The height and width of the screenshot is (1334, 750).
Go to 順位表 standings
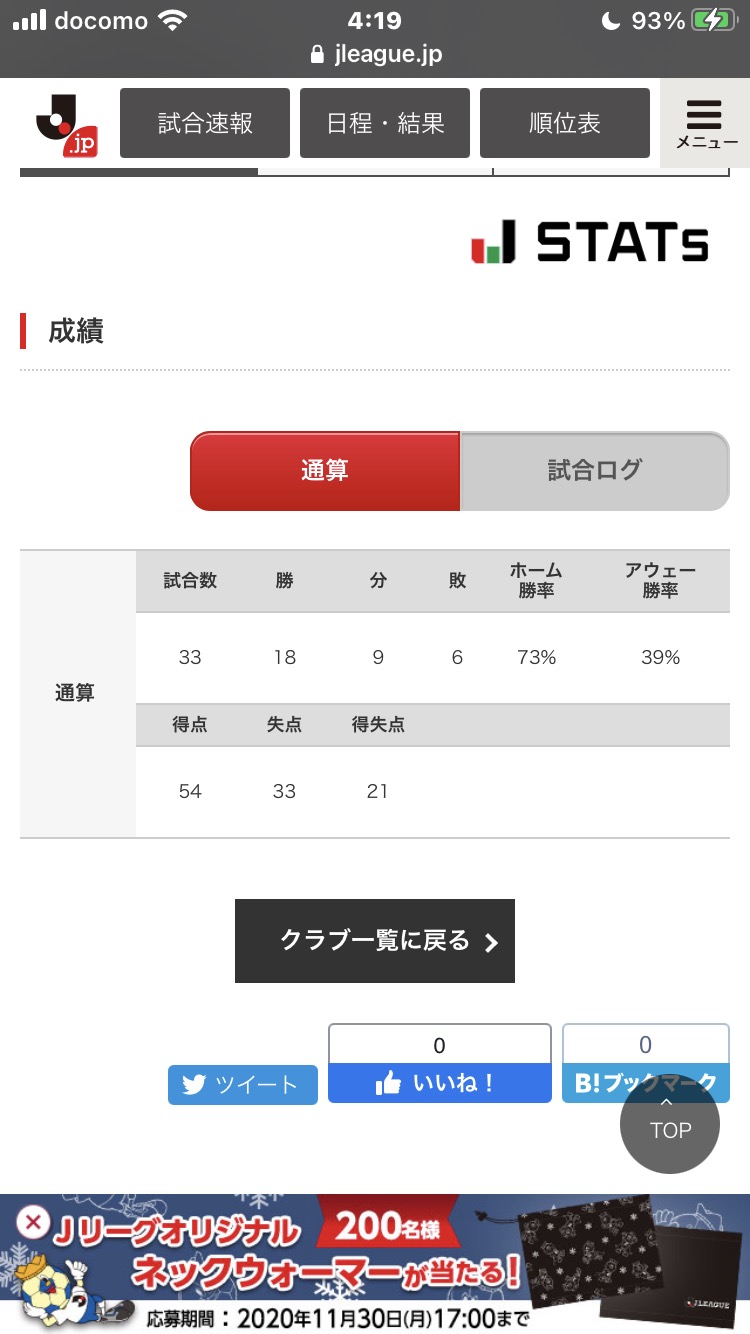coord(565,123)
